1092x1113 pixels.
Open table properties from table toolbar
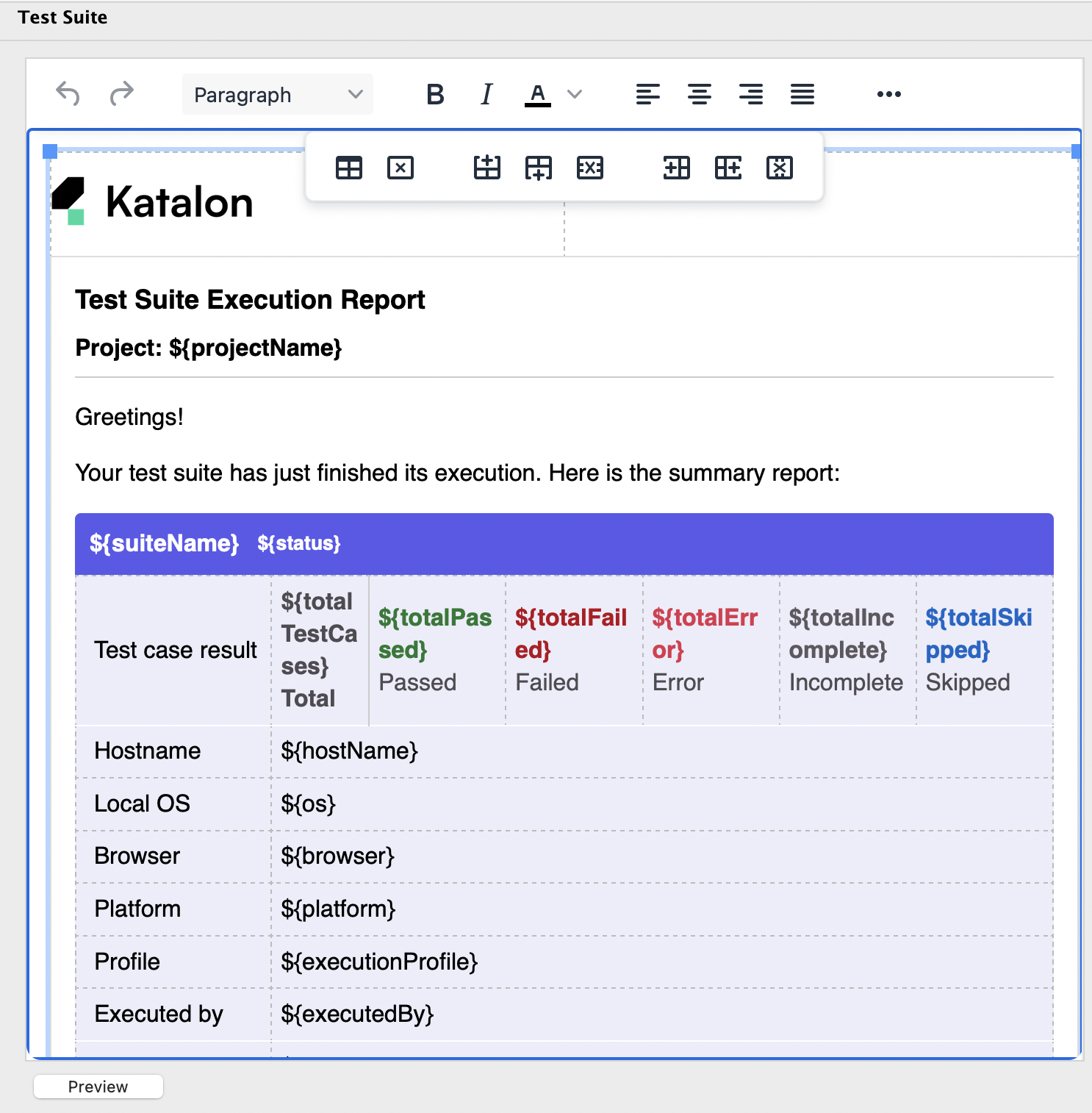tap(349, 168)
